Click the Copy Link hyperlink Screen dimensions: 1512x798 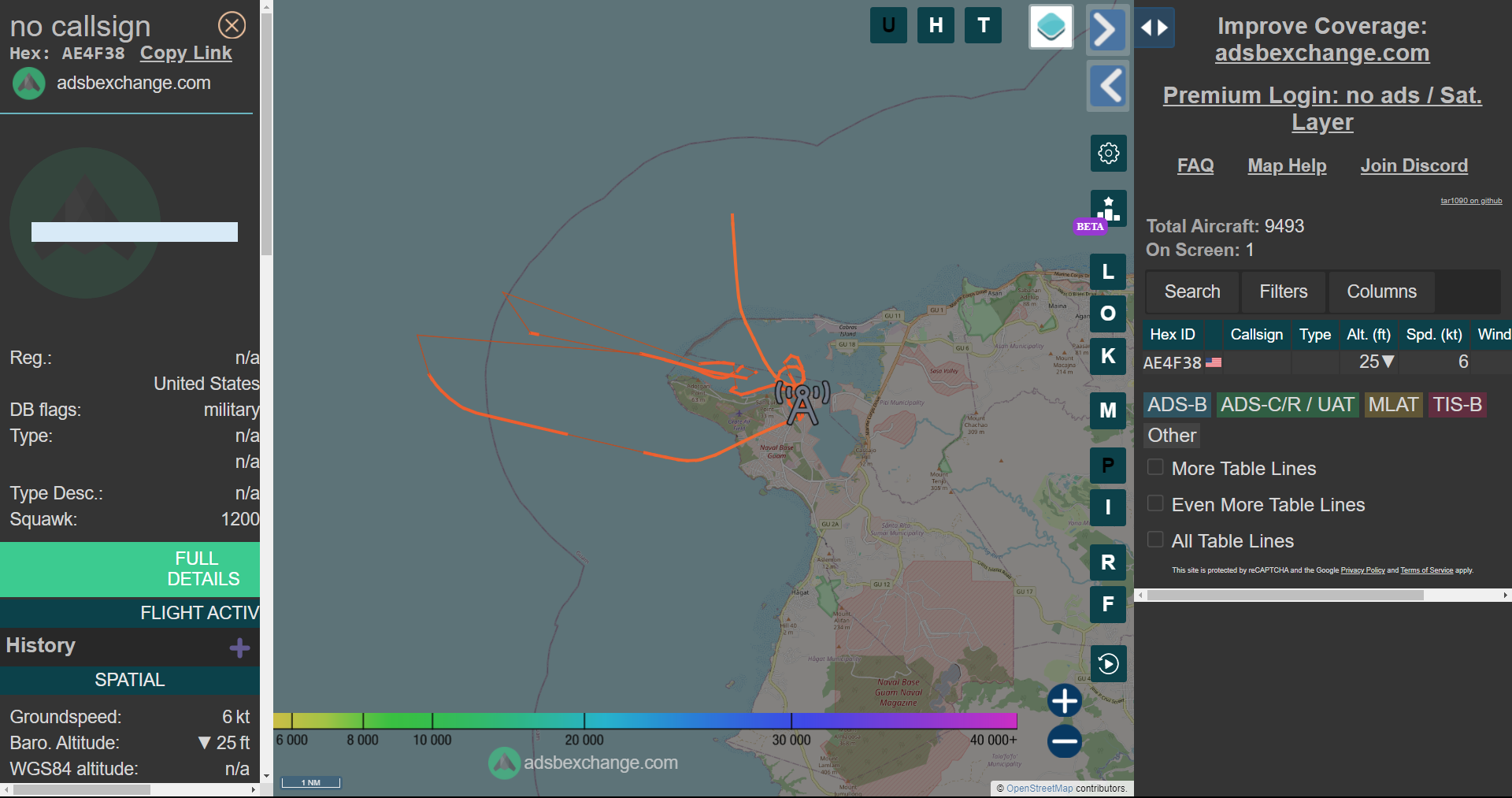(x=186, y=53)
